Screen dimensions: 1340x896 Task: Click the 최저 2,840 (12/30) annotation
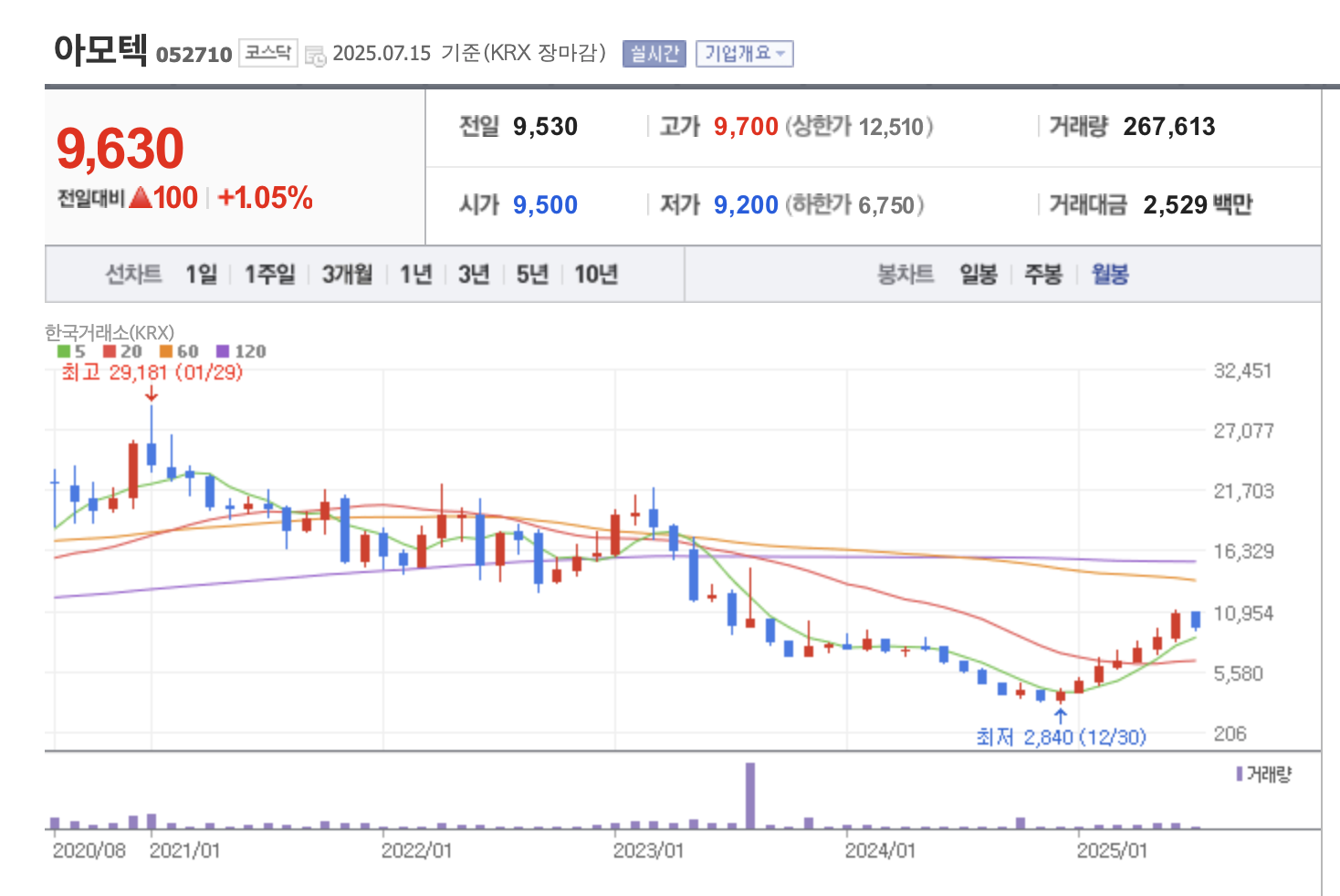point(1061,736)
